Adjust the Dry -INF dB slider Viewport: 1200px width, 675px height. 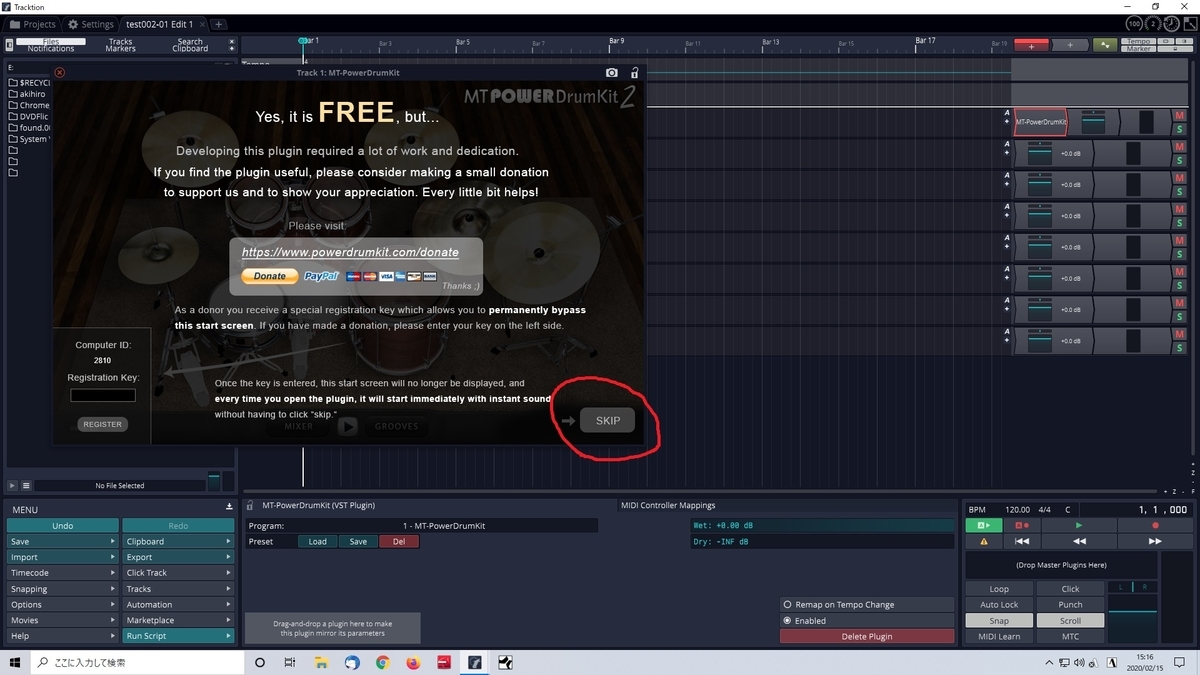(821, 541)
